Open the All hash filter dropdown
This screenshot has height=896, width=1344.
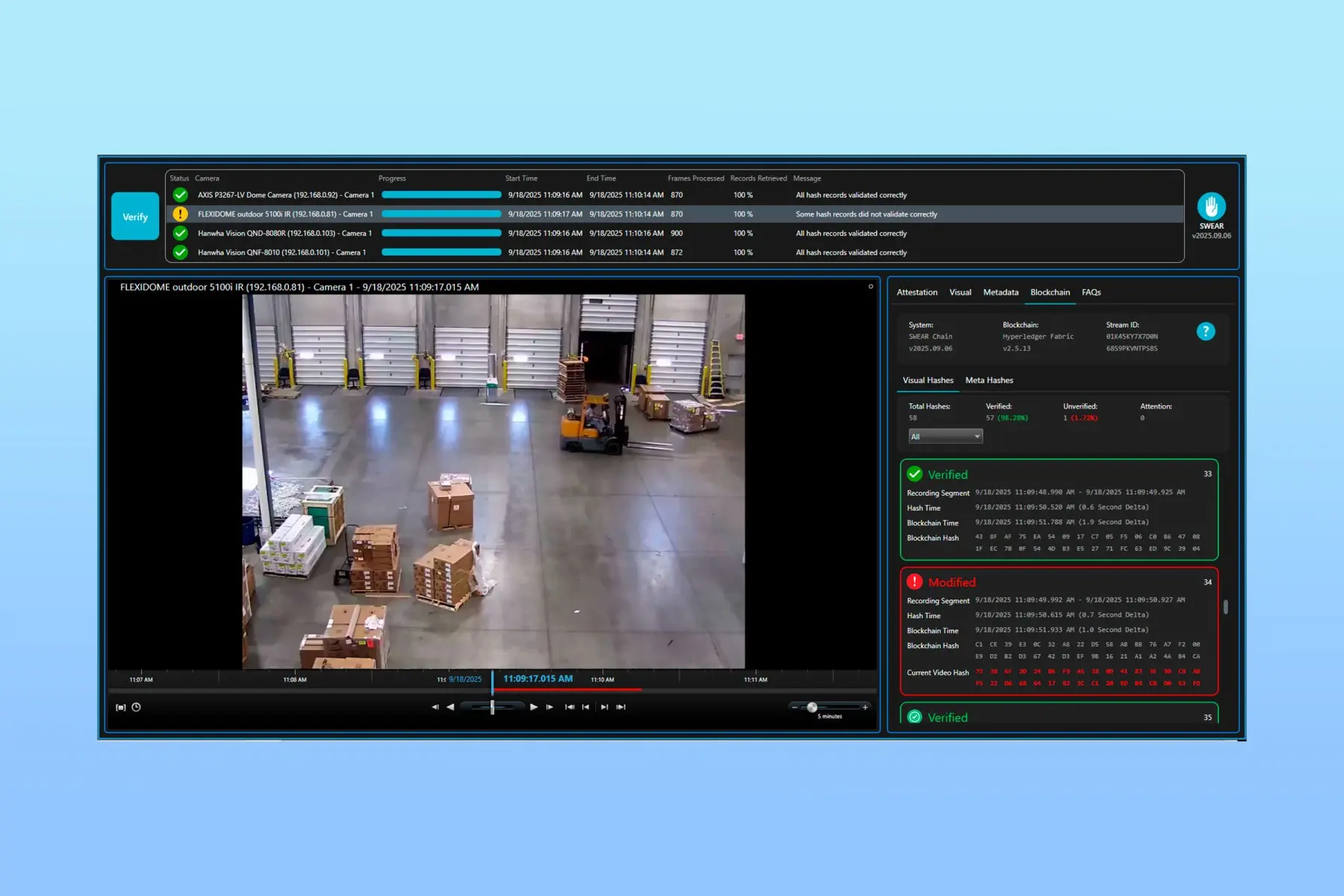[x=945, y=437]
